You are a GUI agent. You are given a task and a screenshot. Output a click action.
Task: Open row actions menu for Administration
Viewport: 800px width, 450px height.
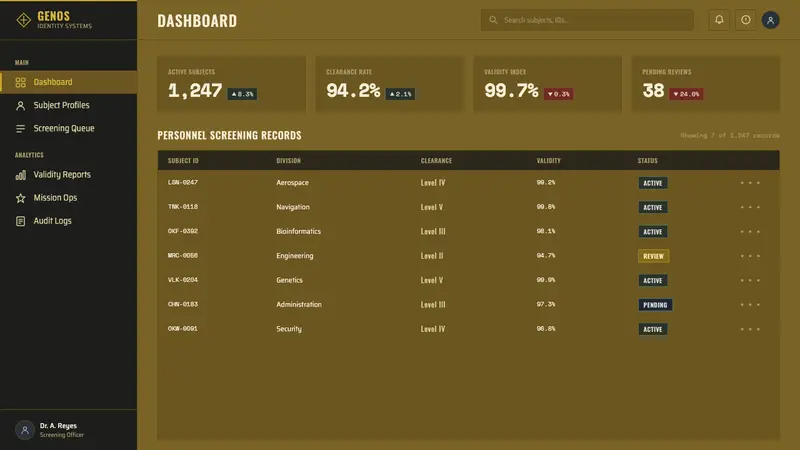click(x=750, y=305)
